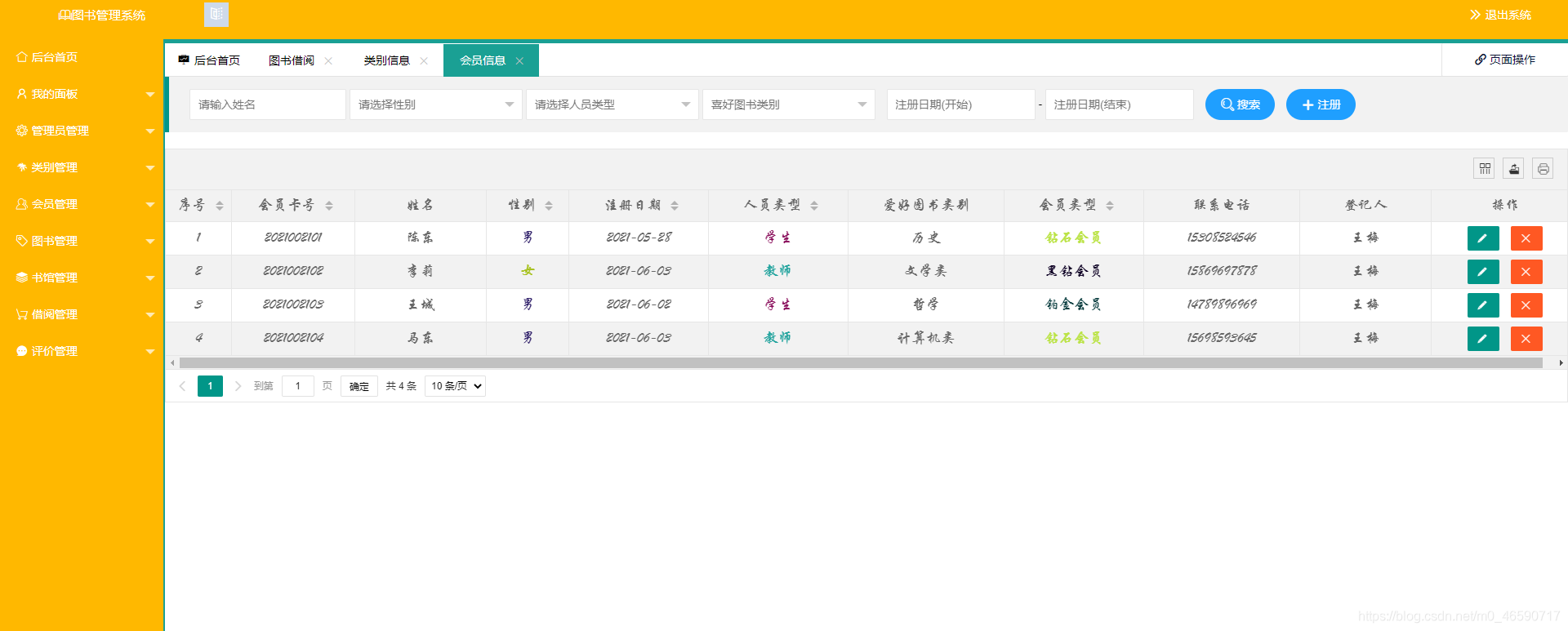Click the page number jump input
Viewport: 1568px width, 631px height.
[x=298, y=386]
